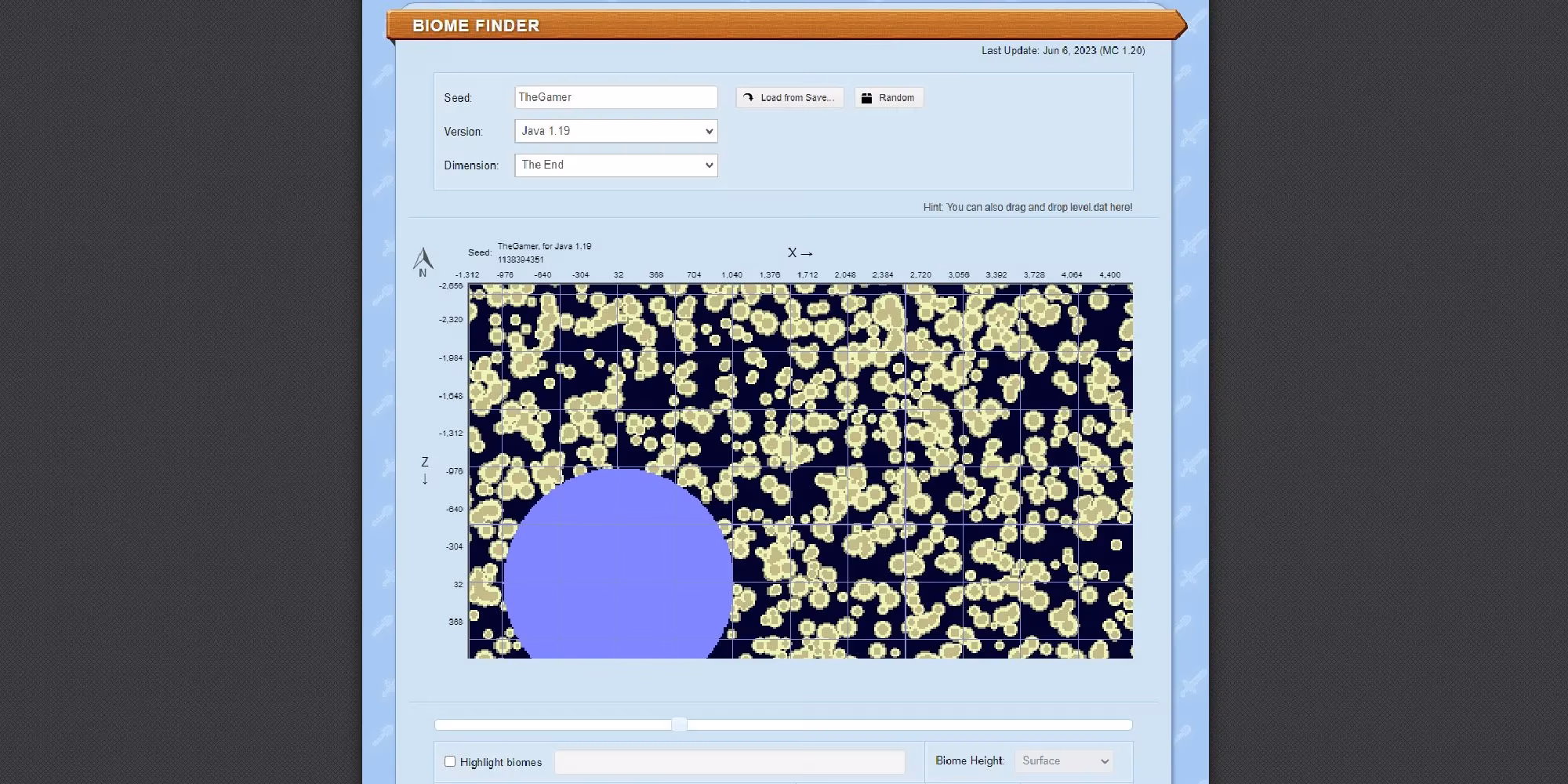Click the numeric seed value above the map
The height and width of the screenshot is (784, 1568).
[521, 260]
